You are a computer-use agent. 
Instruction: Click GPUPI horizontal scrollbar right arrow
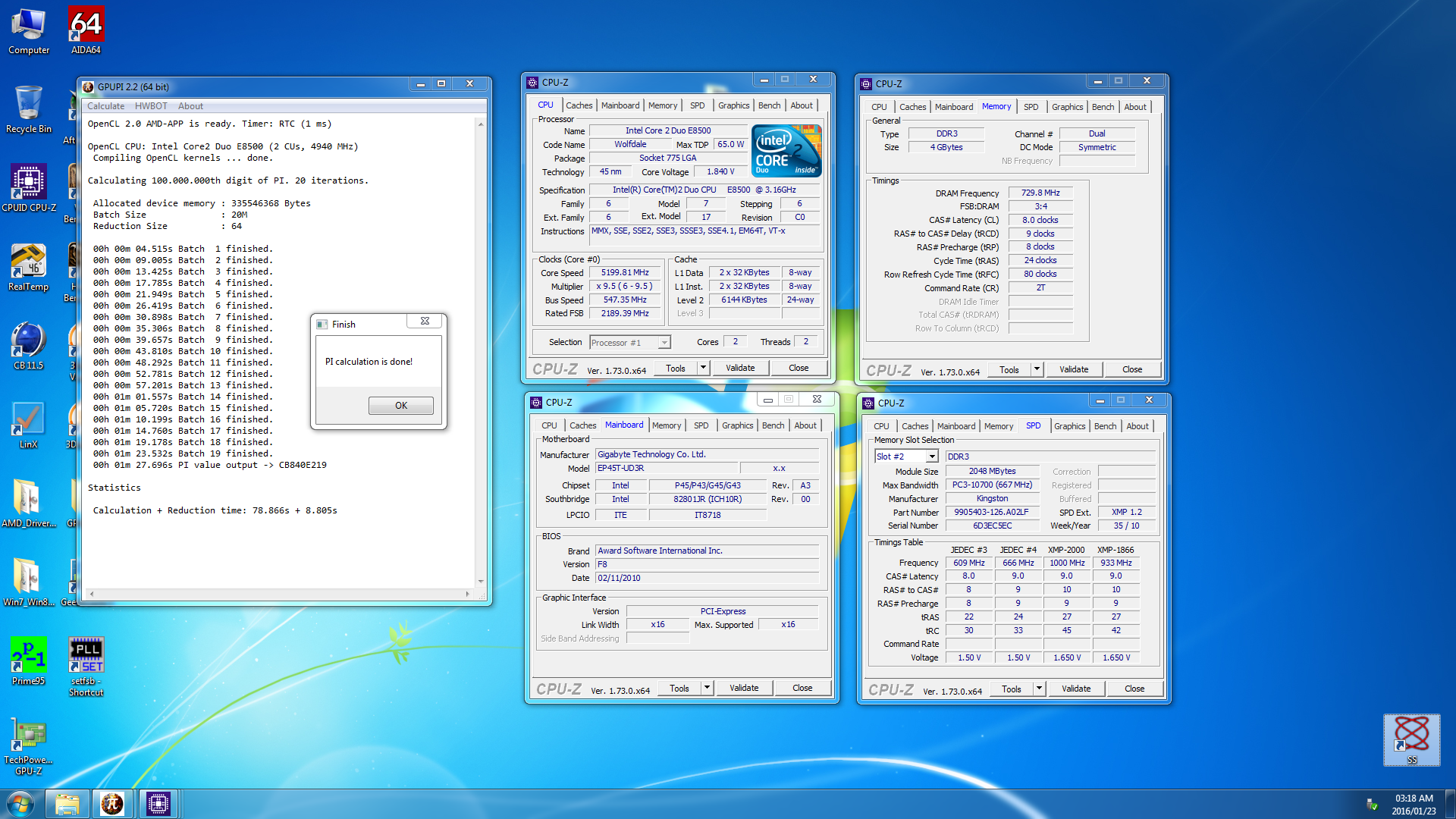[468, 594]
